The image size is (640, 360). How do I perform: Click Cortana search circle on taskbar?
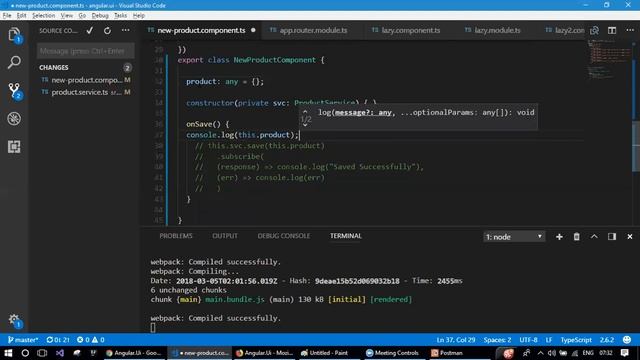point(25,353)
